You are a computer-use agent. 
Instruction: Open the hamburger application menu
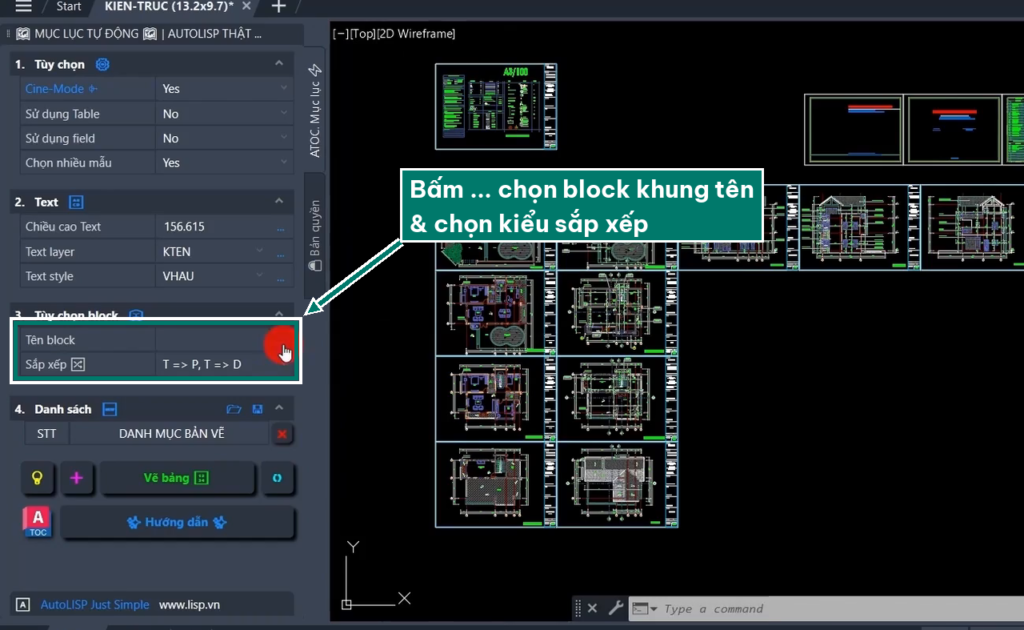coord(24,7)
